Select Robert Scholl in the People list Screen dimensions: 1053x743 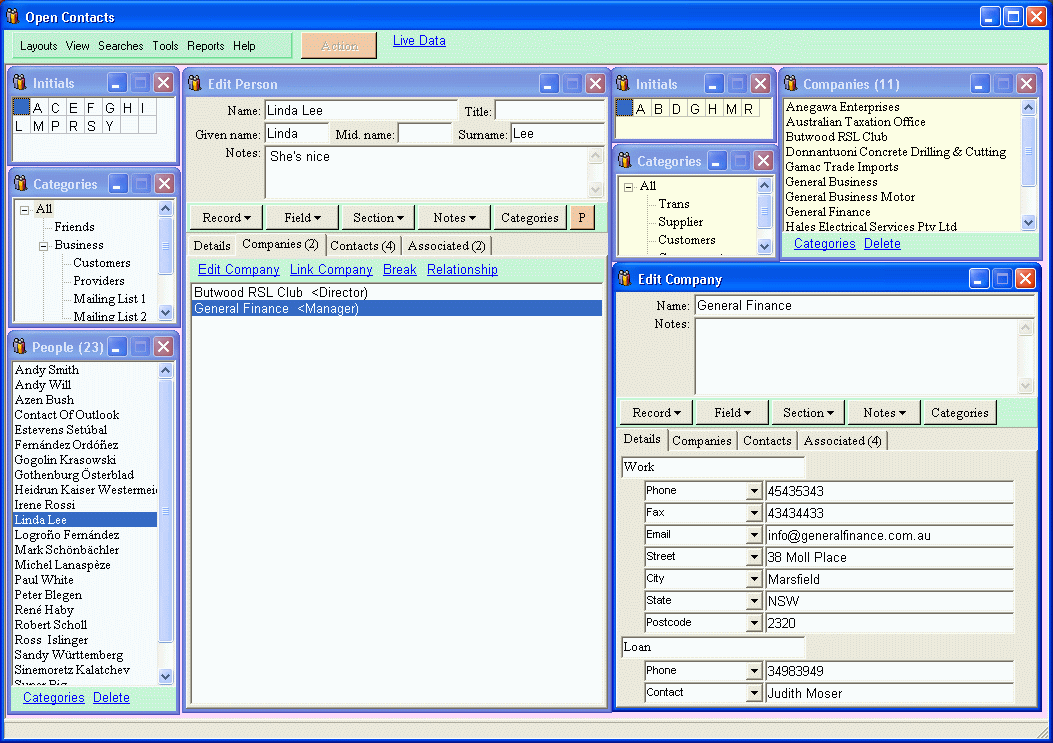tap(51, 625)
